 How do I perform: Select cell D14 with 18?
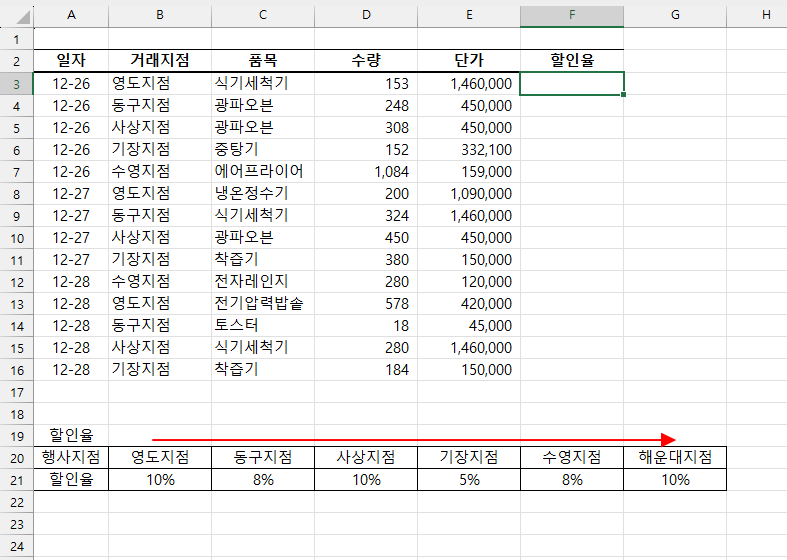pos(366,326)
